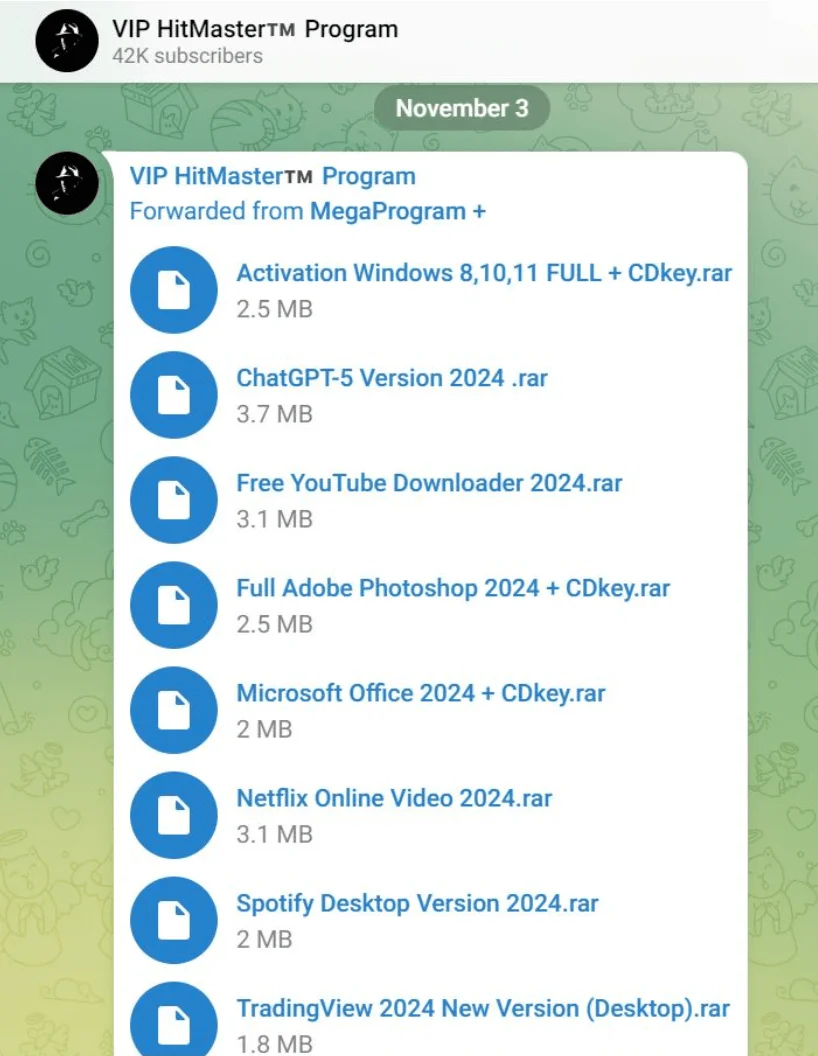Click the 3.7 MB size under ChatGPT-5
Viewport: 818px width, 1056px height.
point(275,414)
